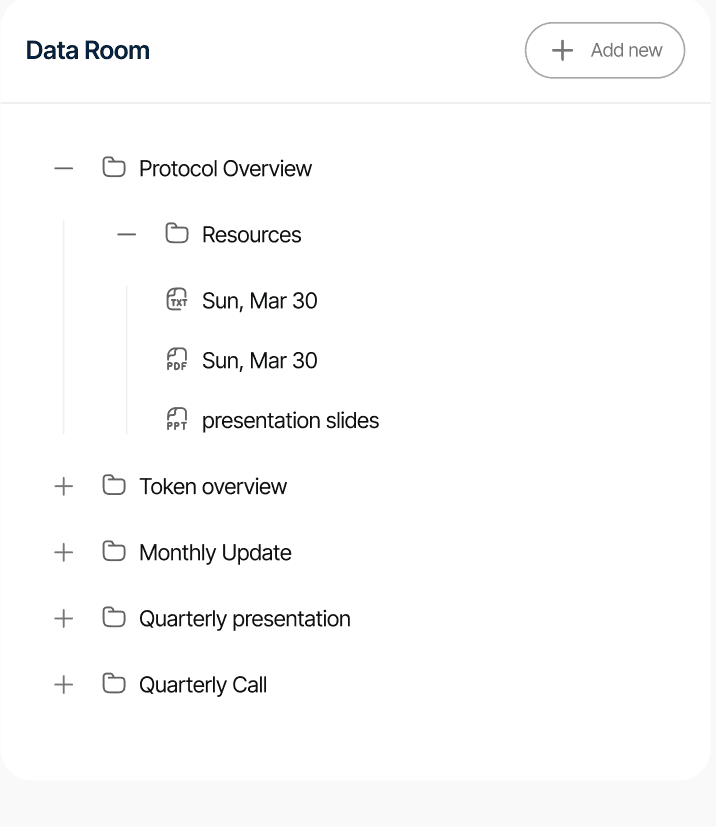Open the presentation slides file
This screenshot has height=827, width=716.
coord(290,420)
